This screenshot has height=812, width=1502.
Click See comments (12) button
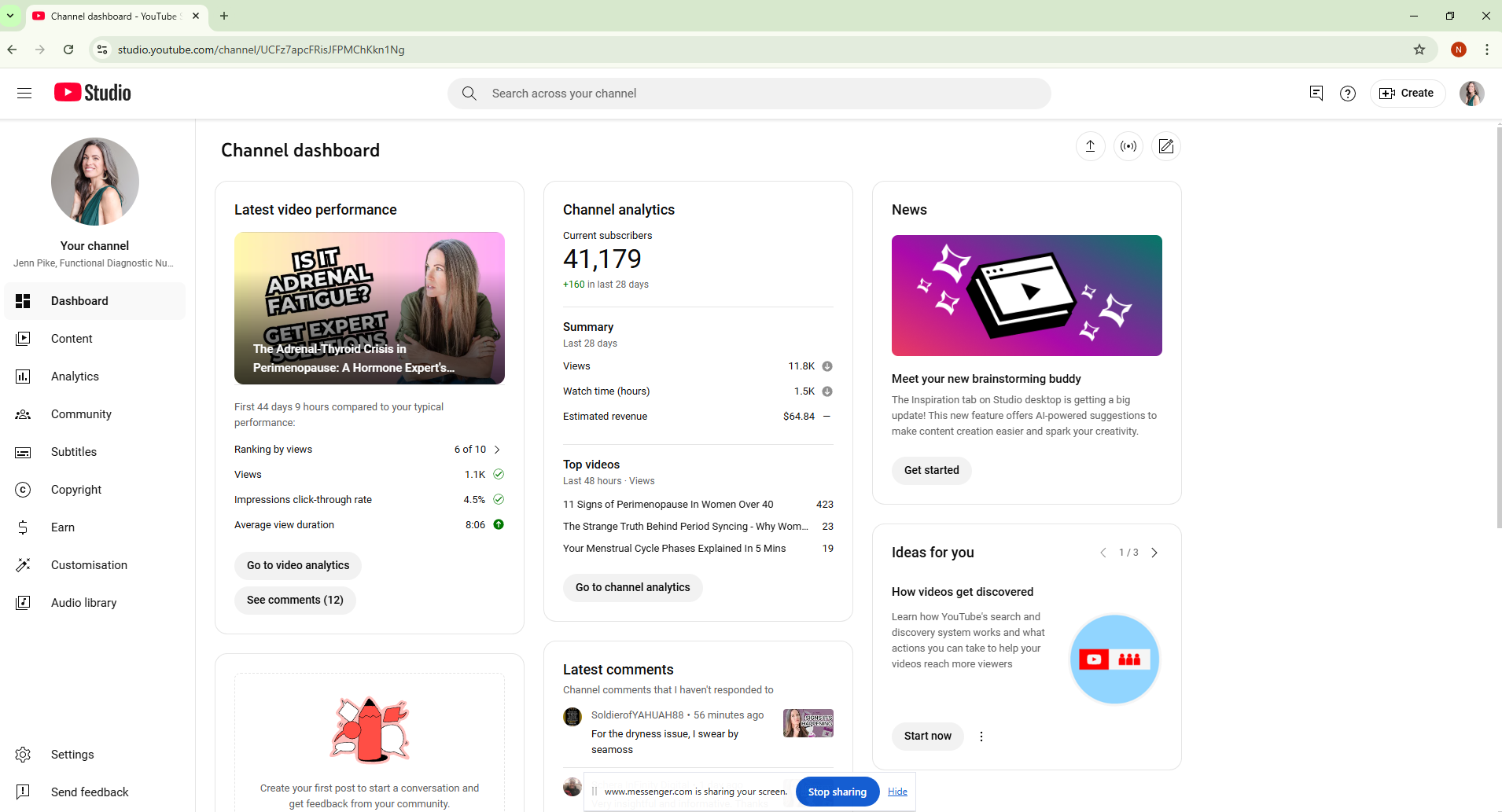(295, 600)
